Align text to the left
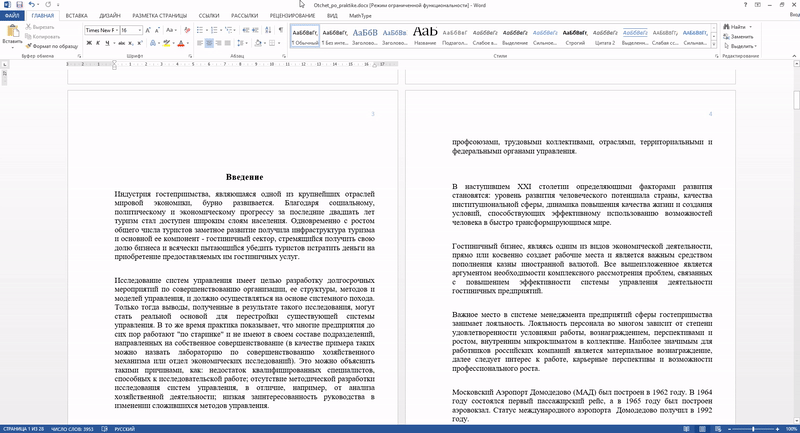Viewport: 800px width, 433px height. 199,43
